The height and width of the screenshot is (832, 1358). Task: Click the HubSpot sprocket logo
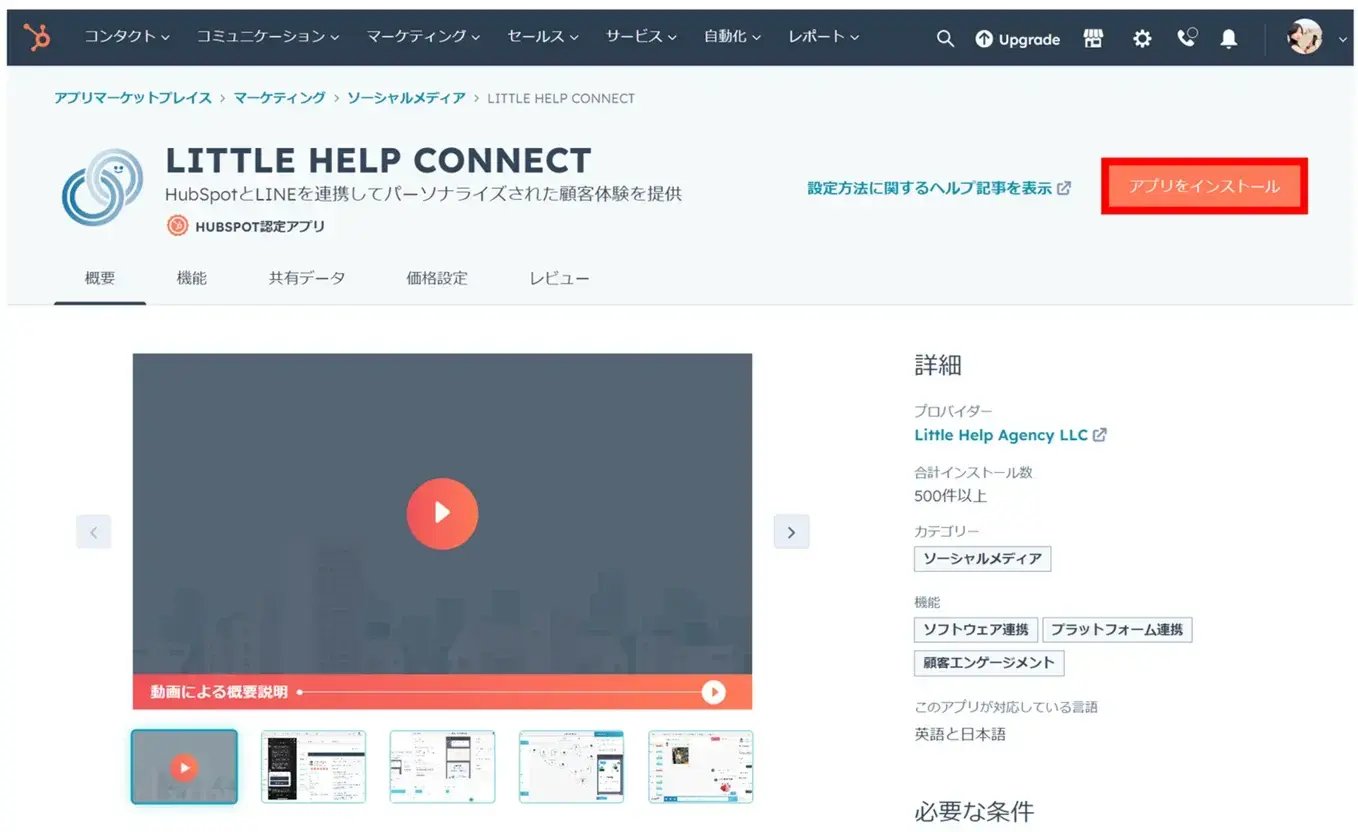37,38
